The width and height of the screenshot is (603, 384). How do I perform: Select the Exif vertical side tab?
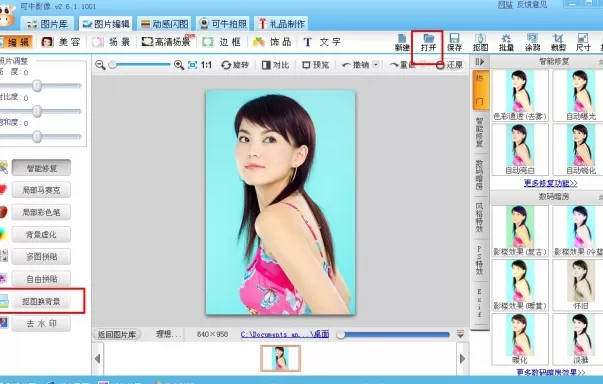pyautogui.click(x=480, y=303)
